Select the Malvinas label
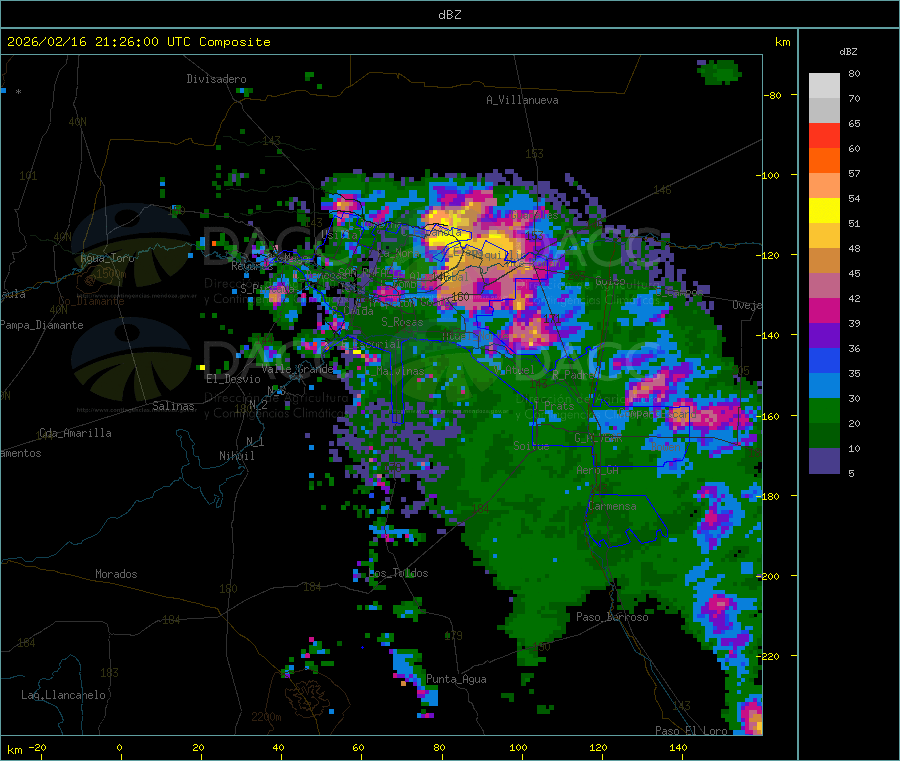Screen dimensions: 900x761 [x=400, y=371]
